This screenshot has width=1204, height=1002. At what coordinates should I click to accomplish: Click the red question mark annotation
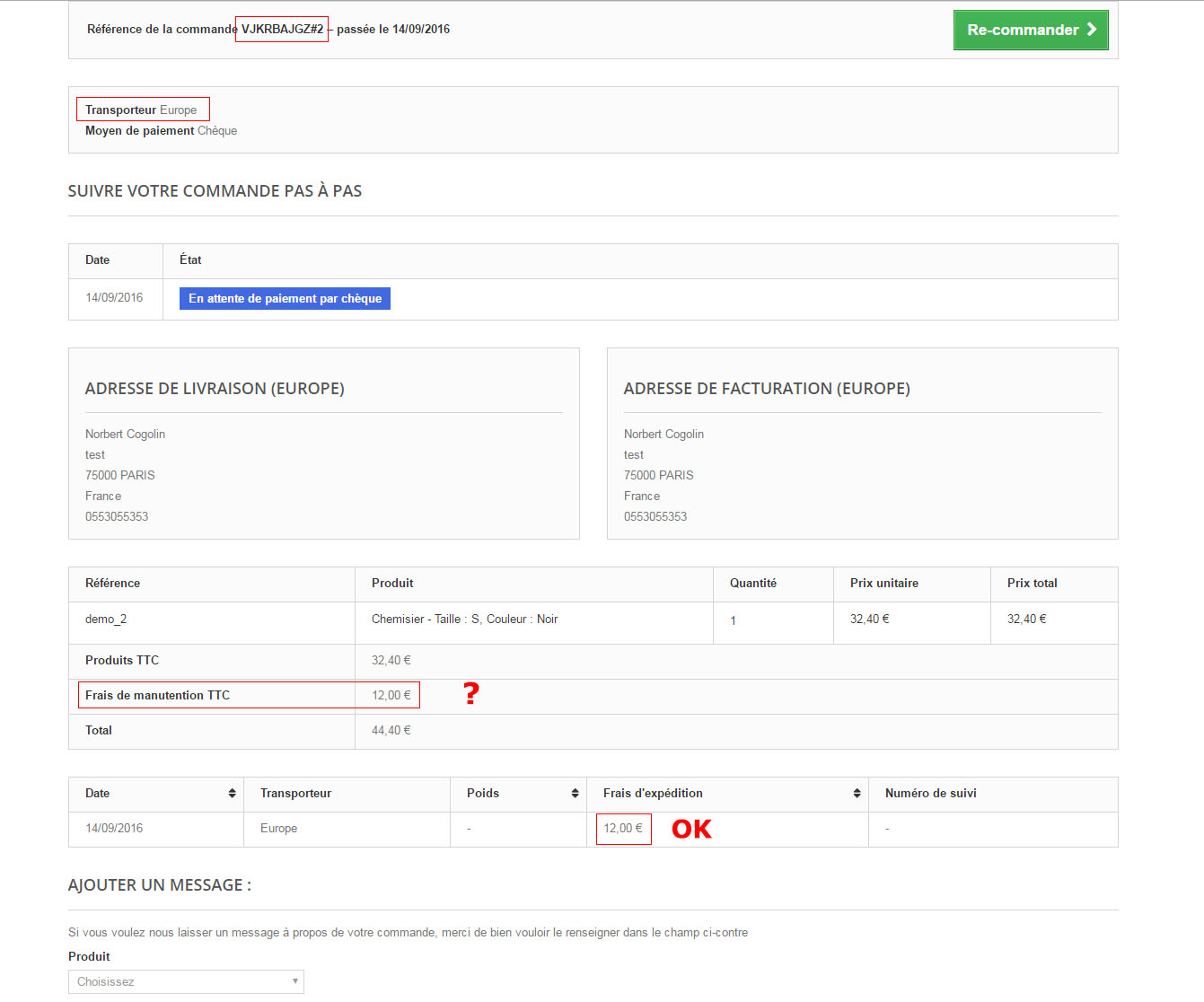(471, 693)
